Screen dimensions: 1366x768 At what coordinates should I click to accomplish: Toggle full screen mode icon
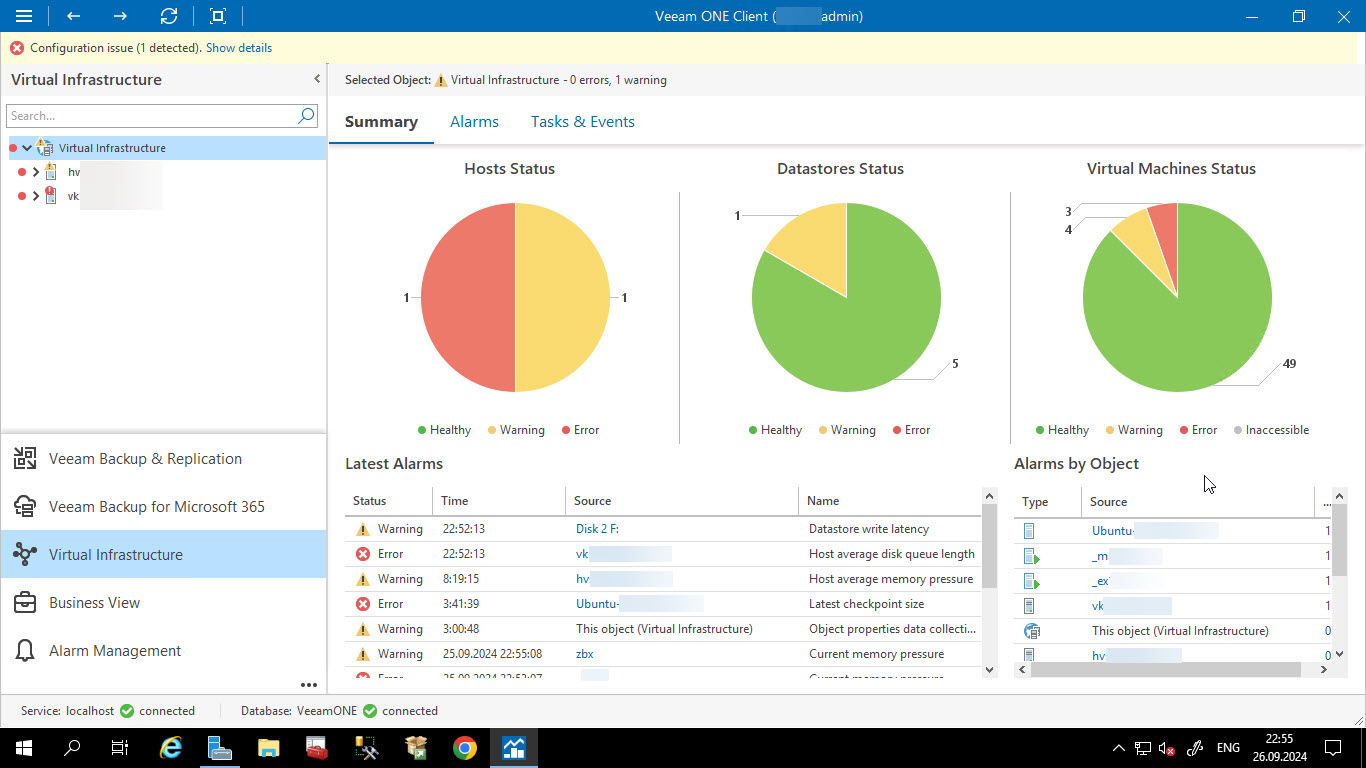(x=218, y=16)
